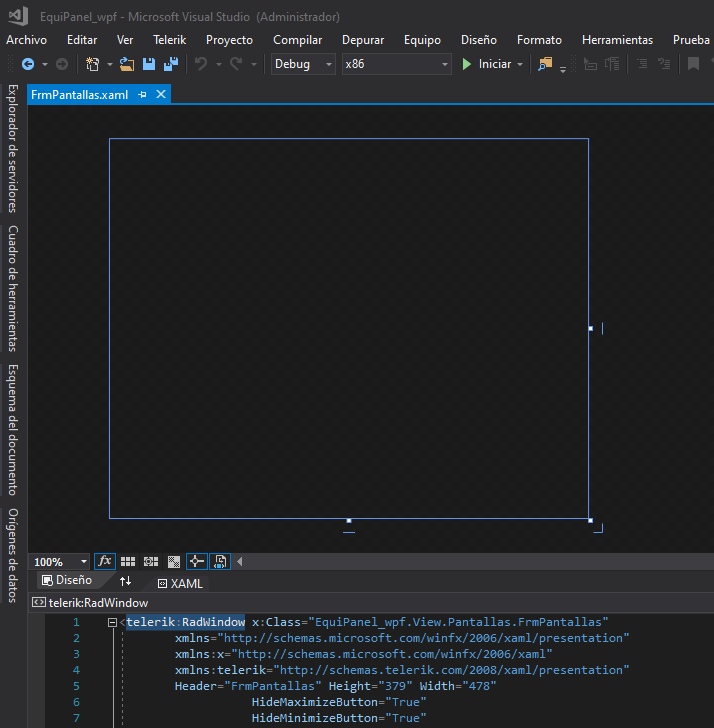This screenshot has width=714, height=728.
Task: Collapse the telerik:RadWindow XAML element
Action: (x=113, y=622)
